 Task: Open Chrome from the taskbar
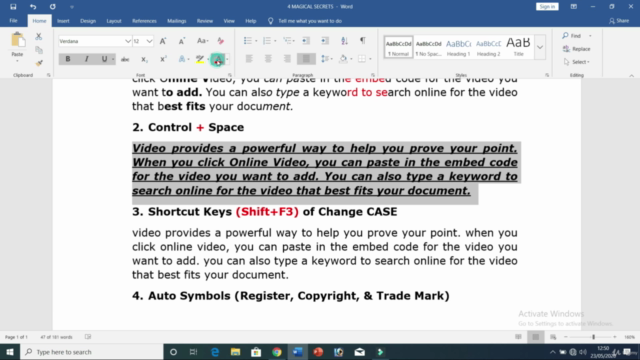[x=277, y=352]
